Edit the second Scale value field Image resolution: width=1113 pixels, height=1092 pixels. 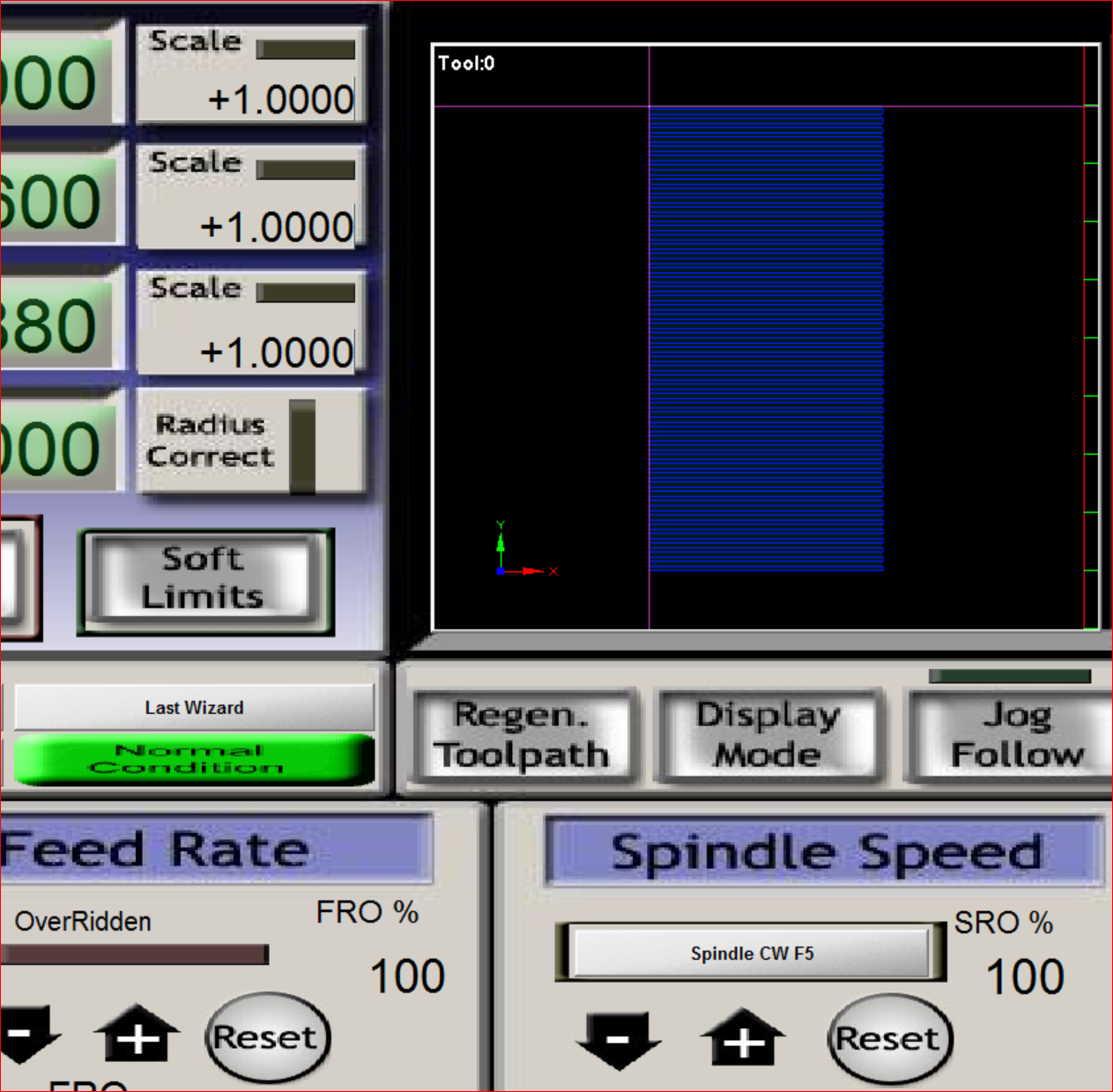pyautogui.click(x=277, y=227)
